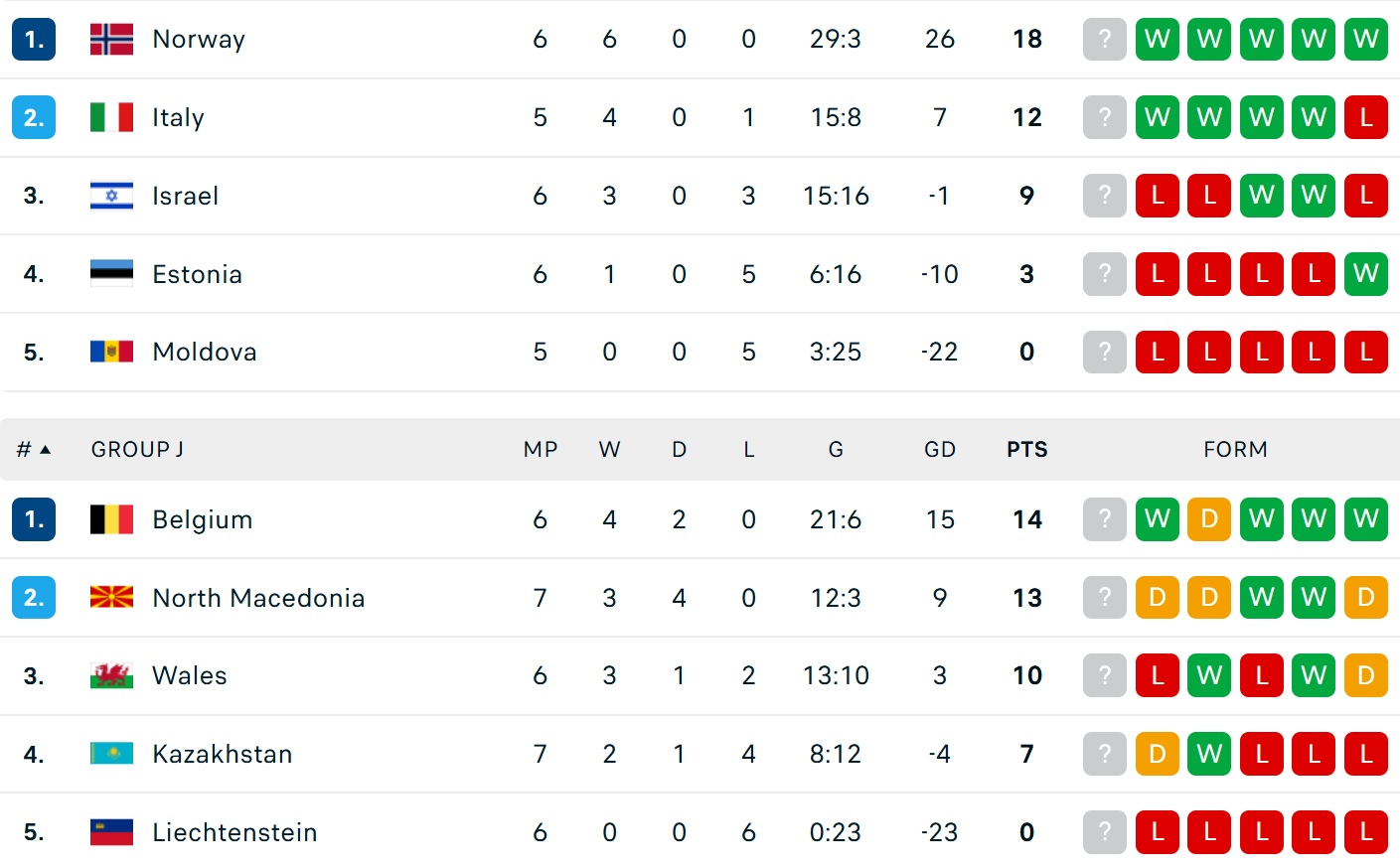Click the Norway flag icon
The image size is (1400, 867).
pyautogui.click(x=111, y=39)
